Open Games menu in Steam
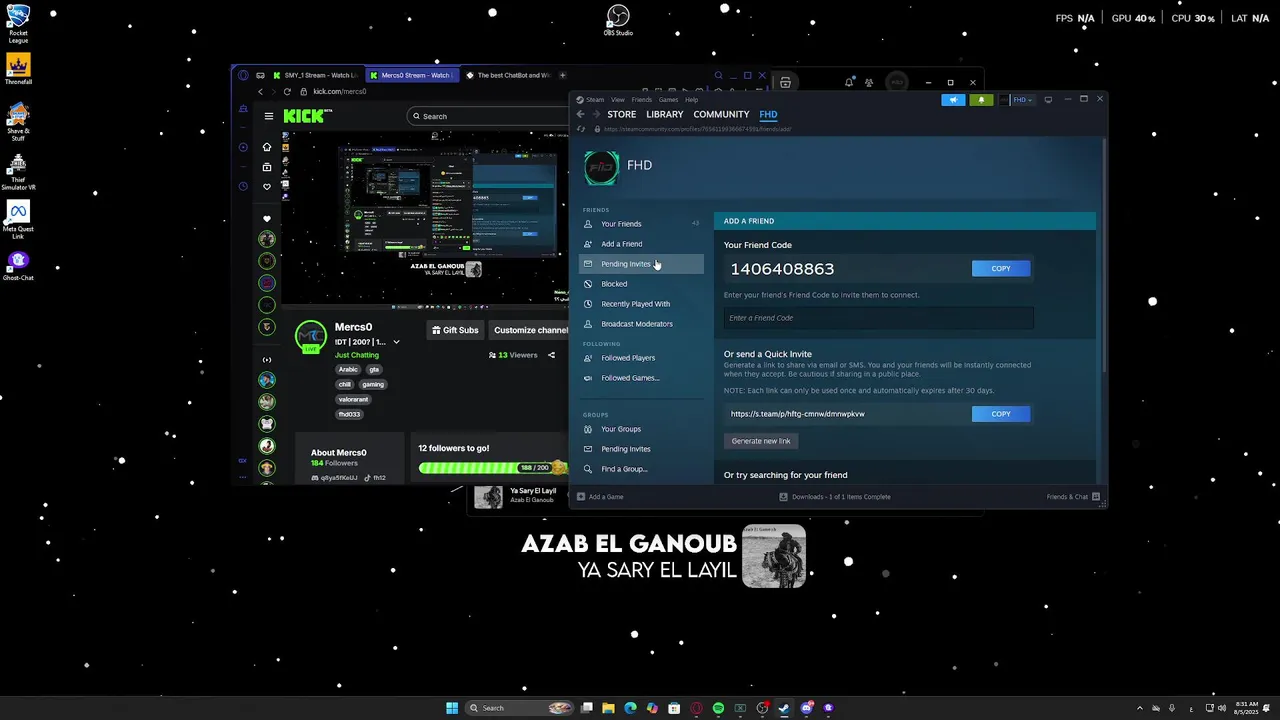 pos(668,100)
